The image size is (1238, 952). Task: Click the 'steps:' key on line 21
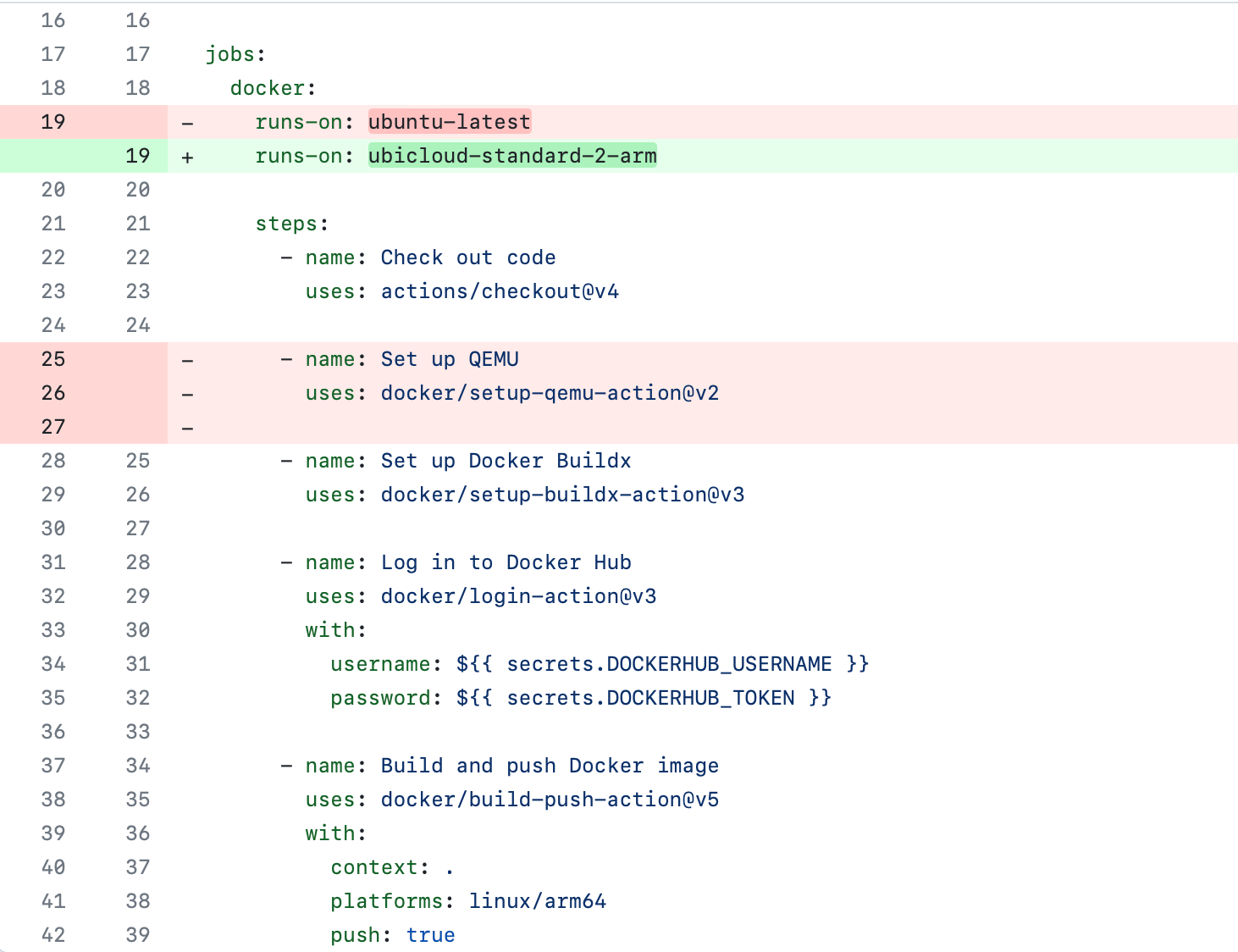292,224
